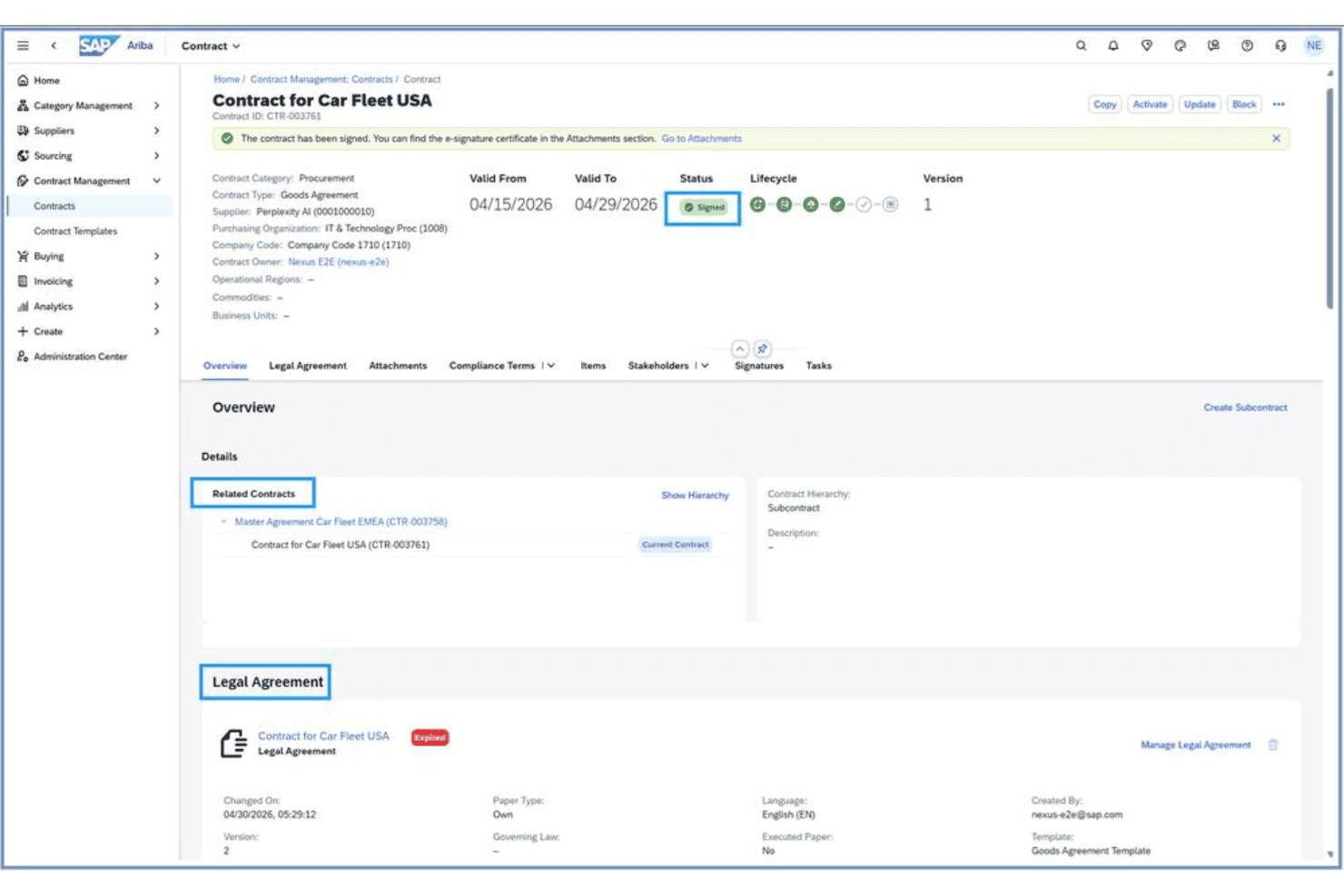Viewport: 1344px width, 896px height.
Task: Click the help question mark icon
Action: point(1247,45)
